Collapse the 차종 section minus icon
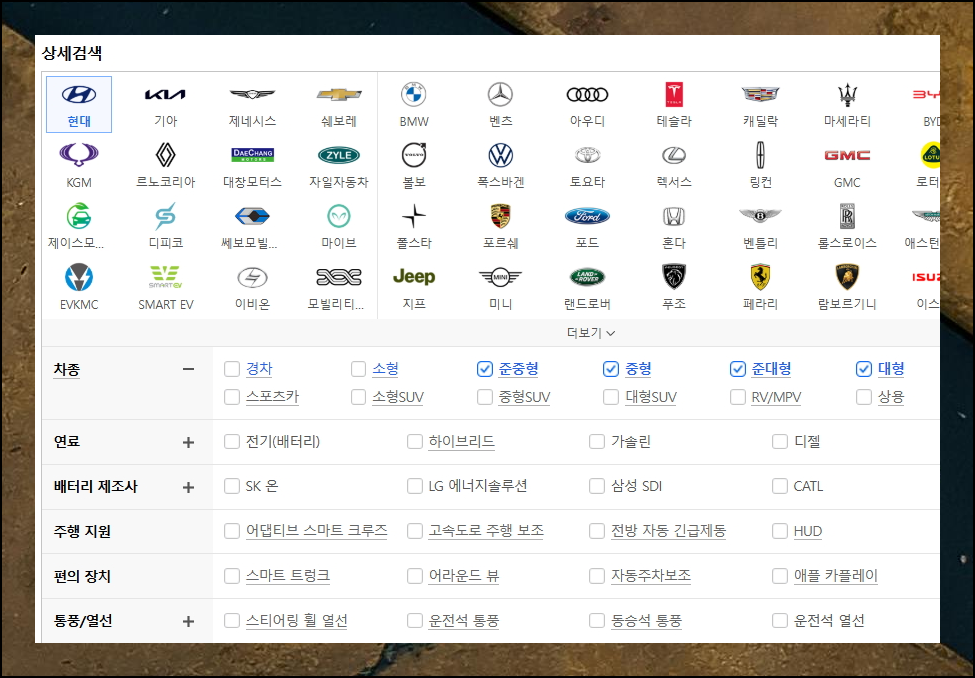Viewport: 975px width, 678px height. (188, 369)
